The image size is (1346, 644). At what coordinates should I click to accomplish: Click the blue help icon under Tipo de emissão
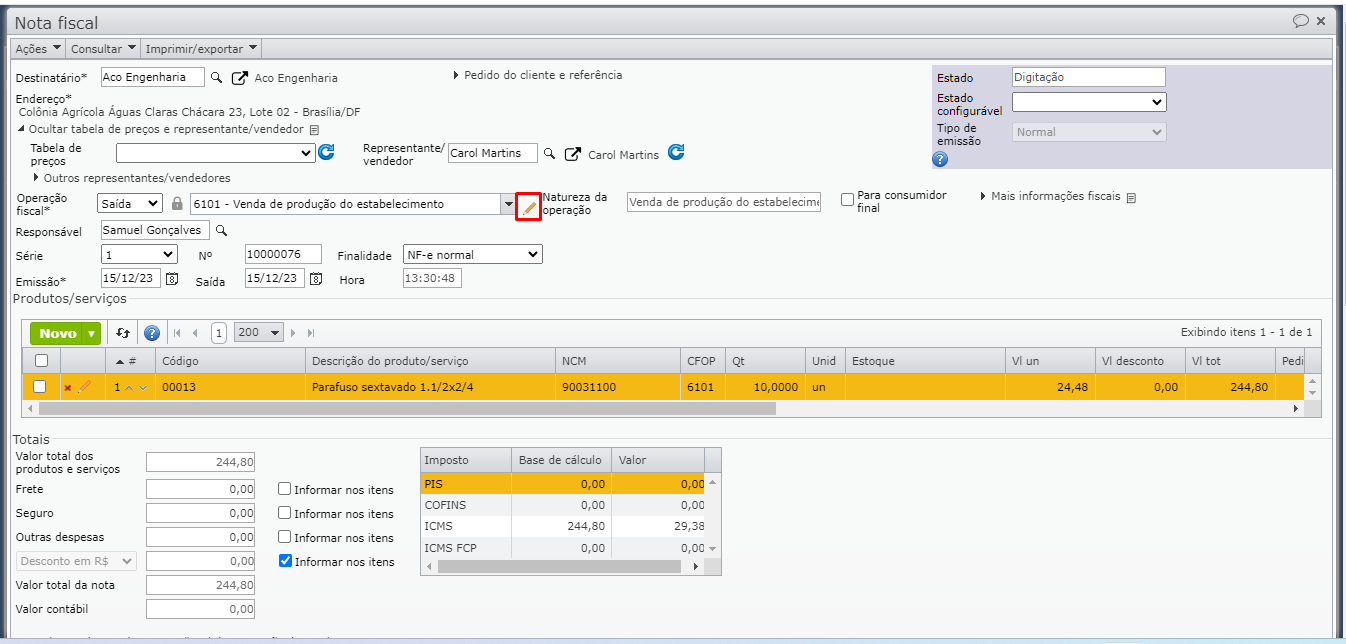(x=940, y=158)
